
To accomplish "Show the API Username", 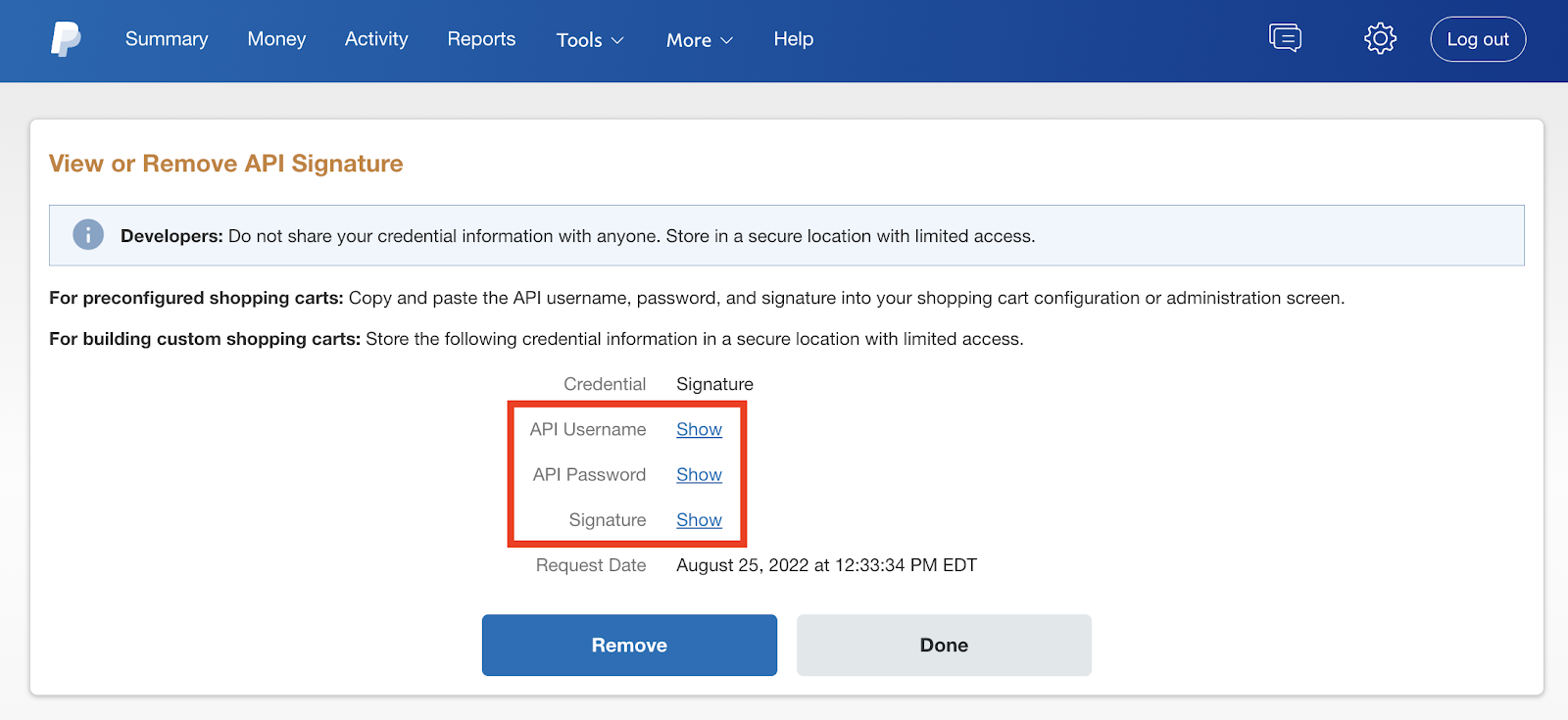I will [x=699, y=429].
